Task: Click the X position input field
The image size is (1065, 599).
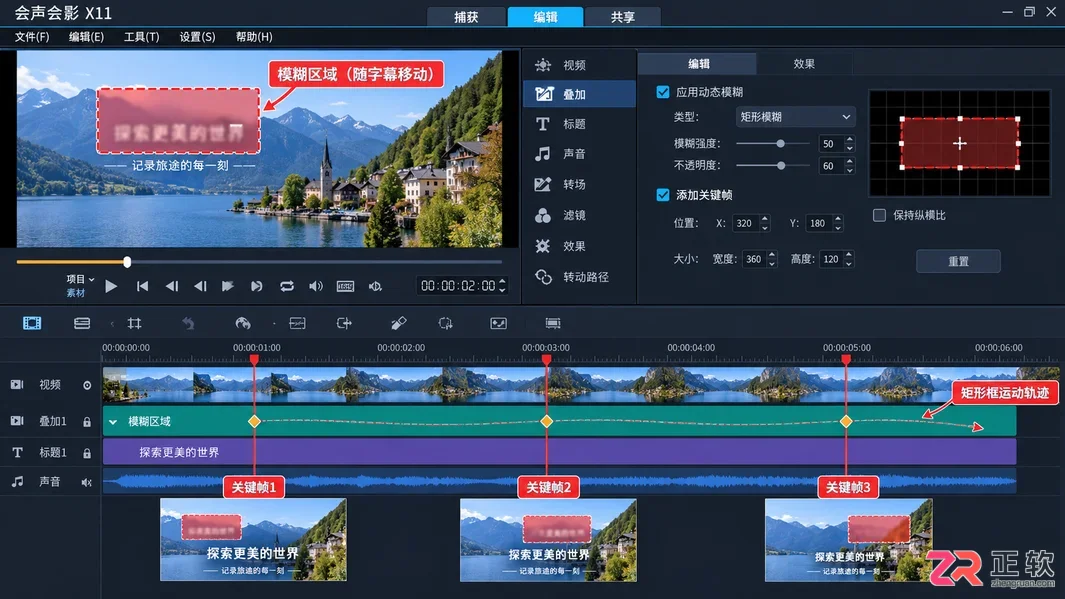Action: coord(745,223)
